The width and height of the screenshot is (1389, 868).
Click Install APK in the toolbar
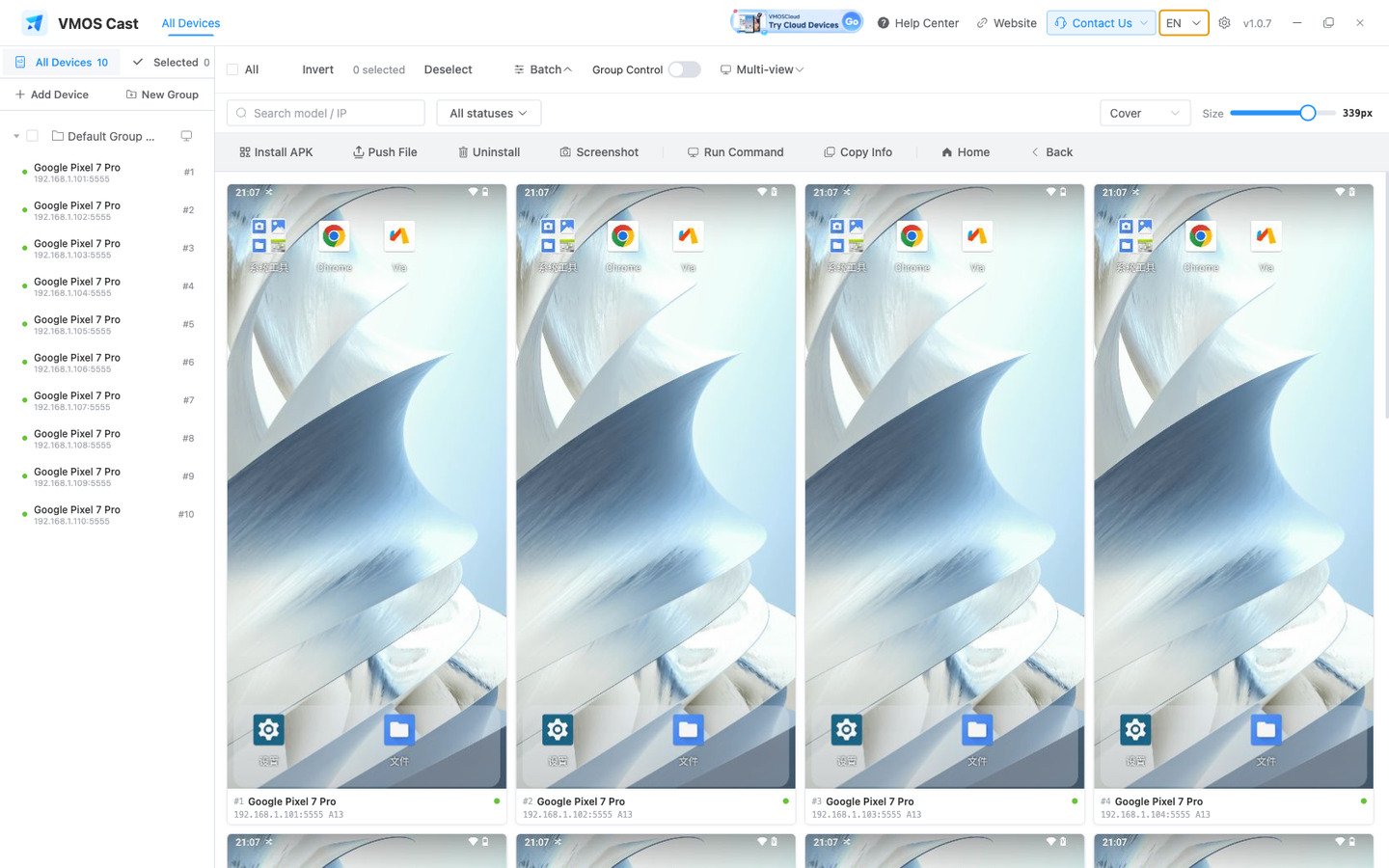(x=276, y=152)
